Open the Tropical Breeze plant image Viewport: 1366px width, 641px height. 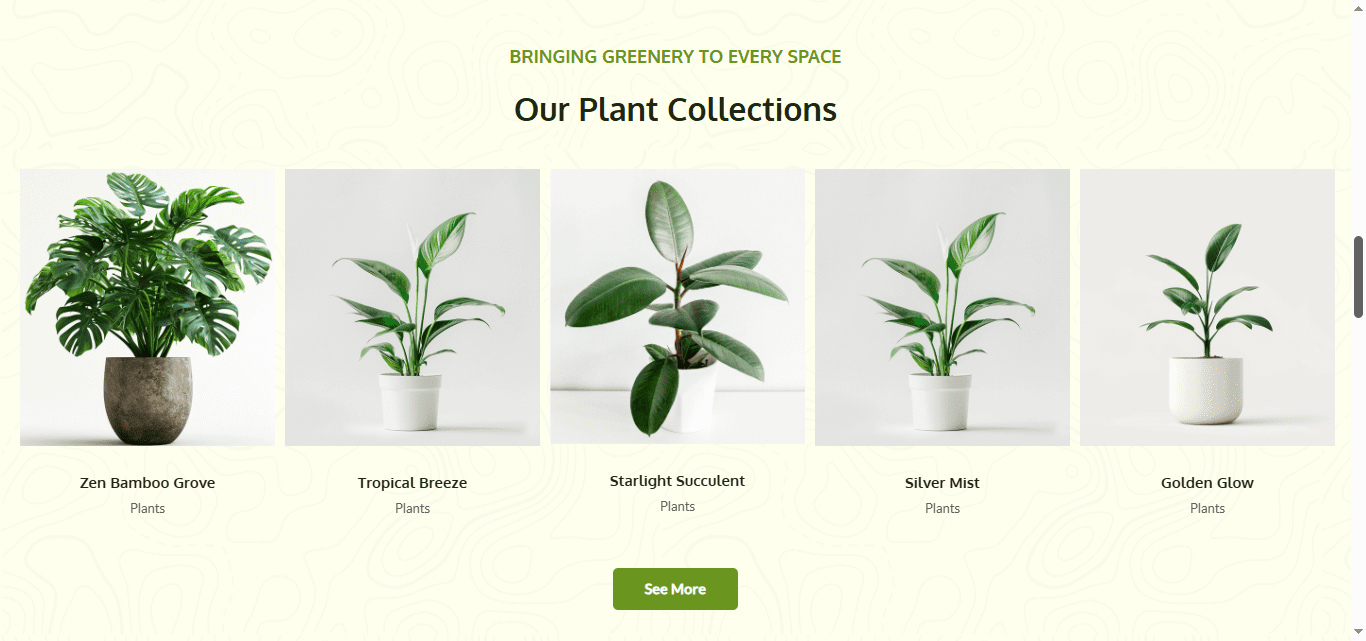pyautogui.click(x=412, y=307)
